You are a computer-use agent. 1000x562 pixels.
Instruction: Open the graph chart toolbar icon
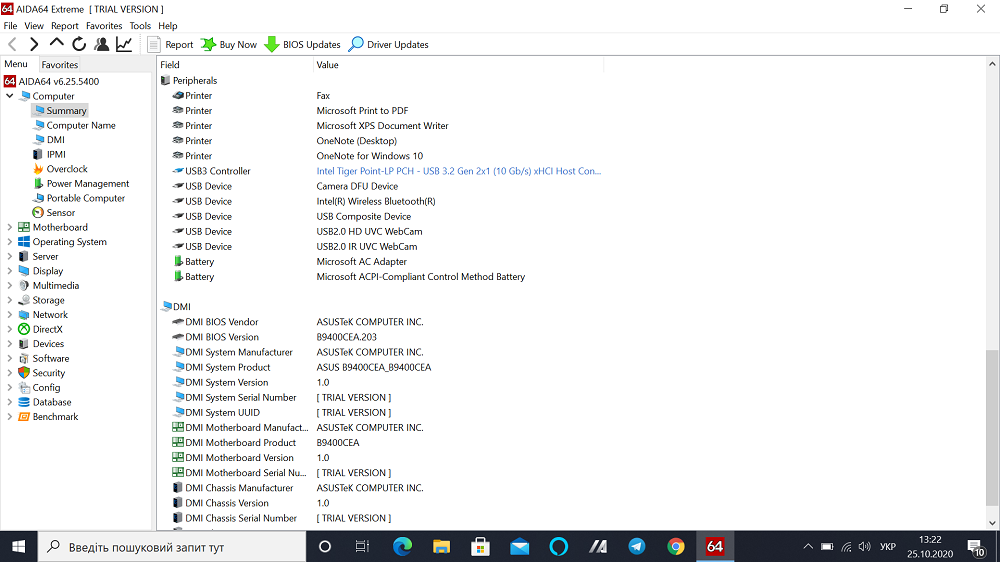(x=124, y=44)
